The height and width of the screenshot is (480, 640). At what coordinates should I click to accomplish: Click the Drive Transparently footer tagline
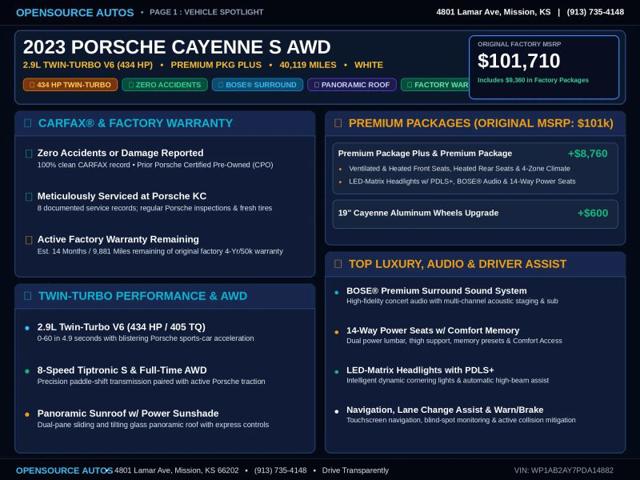click(x=355, y=471)
